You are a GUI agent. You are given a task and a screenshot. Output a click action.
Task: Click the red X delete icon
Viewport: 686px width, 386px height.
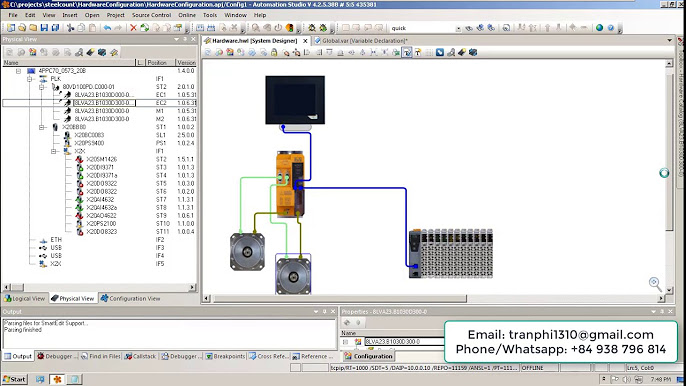coord(133,28)
